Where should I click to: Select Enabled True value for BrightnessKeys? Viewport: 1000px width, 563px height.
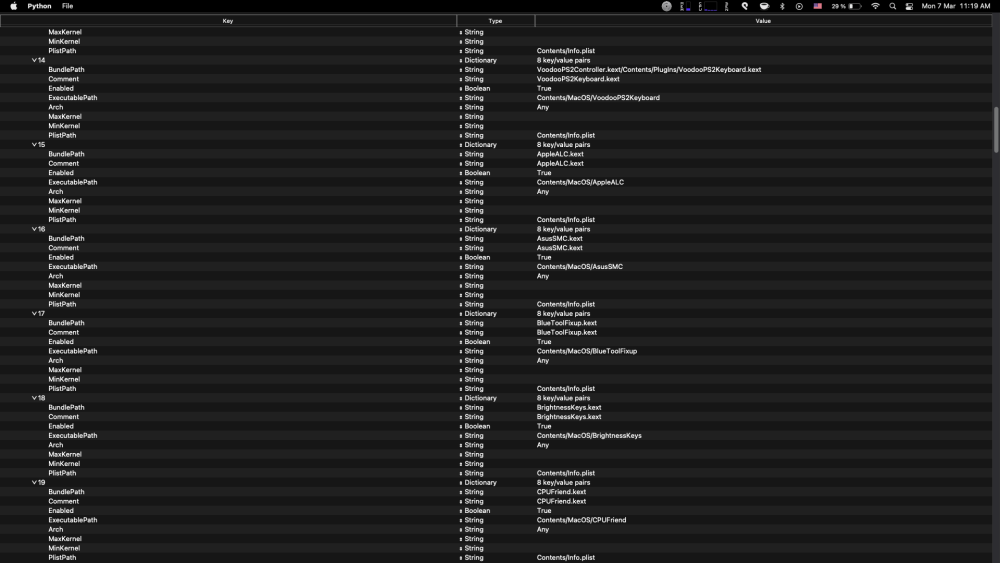(544, 427)
